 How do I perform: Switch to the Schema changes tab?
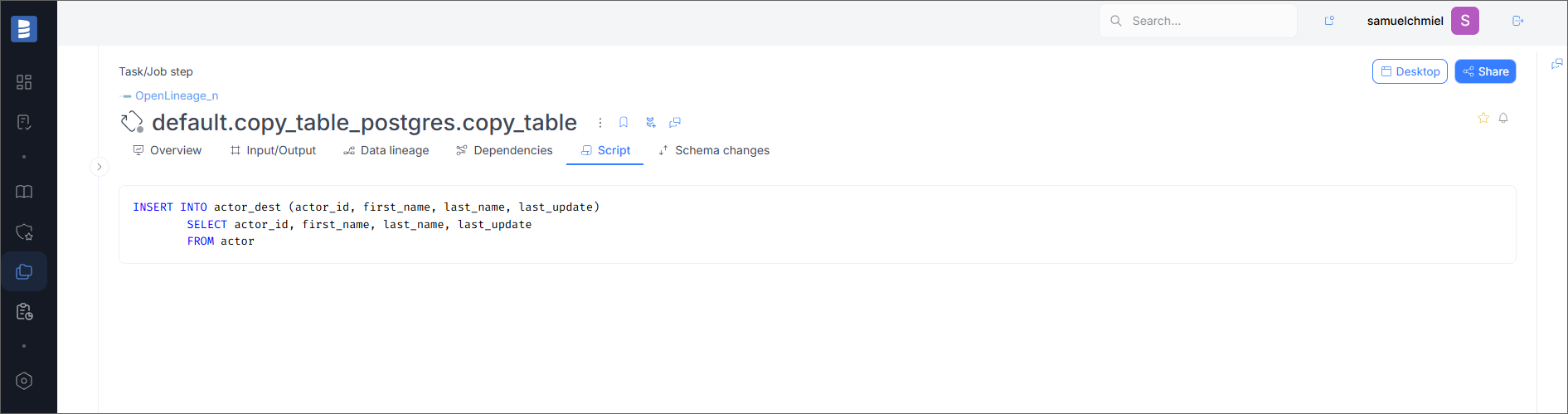click(714, 150)
